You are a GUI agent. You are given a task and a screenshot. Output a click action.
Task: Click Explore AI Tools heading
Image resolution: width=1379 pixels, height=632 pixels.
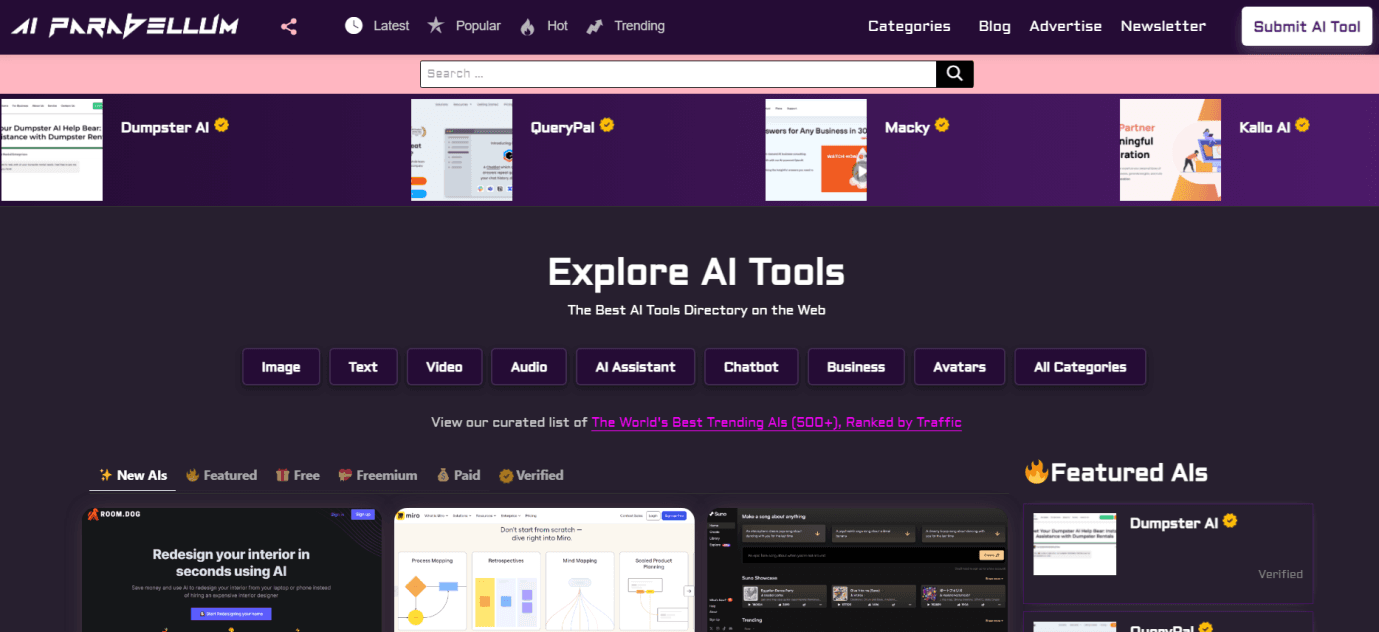coord(696,272)
